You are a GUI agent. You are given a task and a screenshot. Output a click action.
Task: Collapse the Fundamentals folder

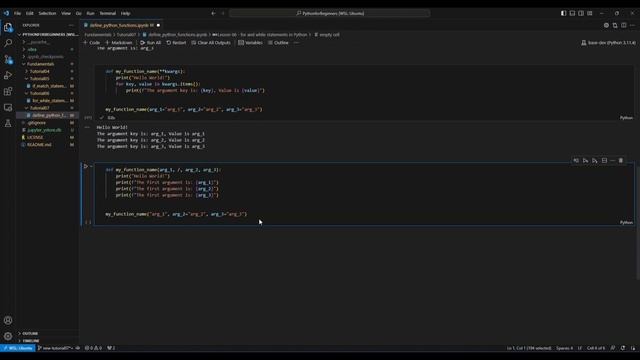tap(40, 64)
